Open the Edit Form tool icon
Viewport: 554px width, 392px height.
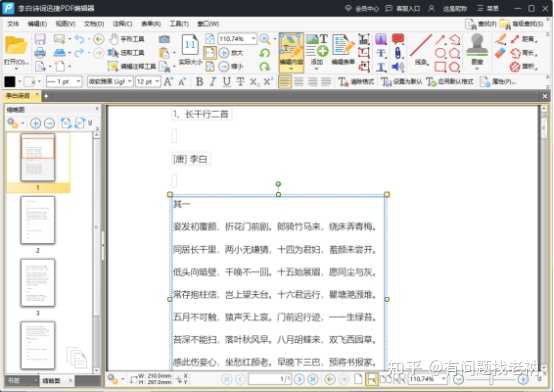[343, 49]
